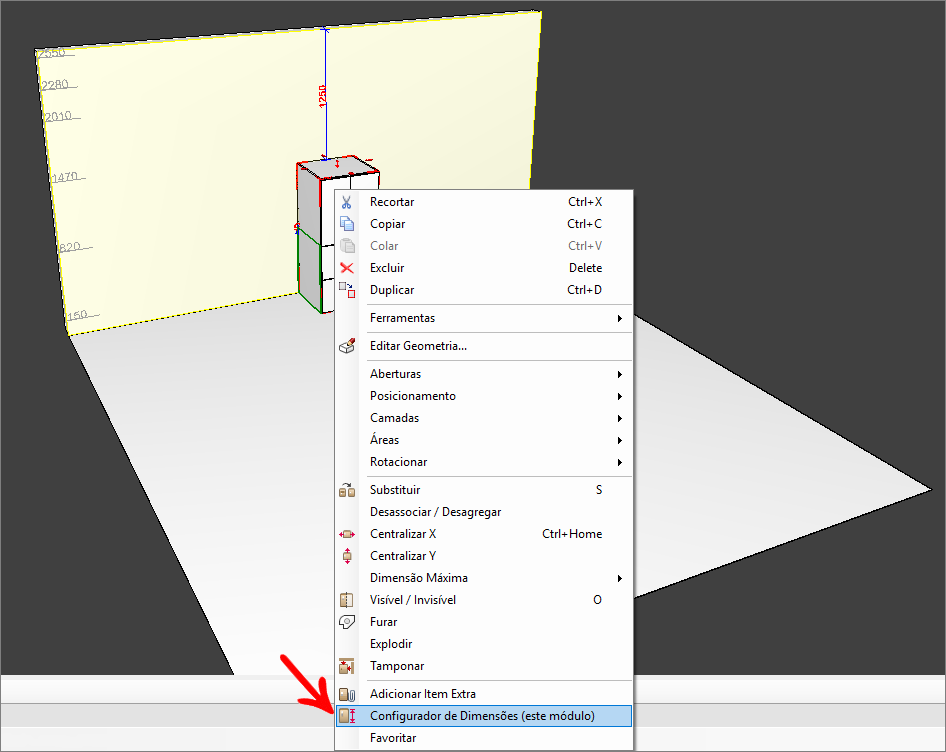Click the Tamponar icon

[347, 666]
